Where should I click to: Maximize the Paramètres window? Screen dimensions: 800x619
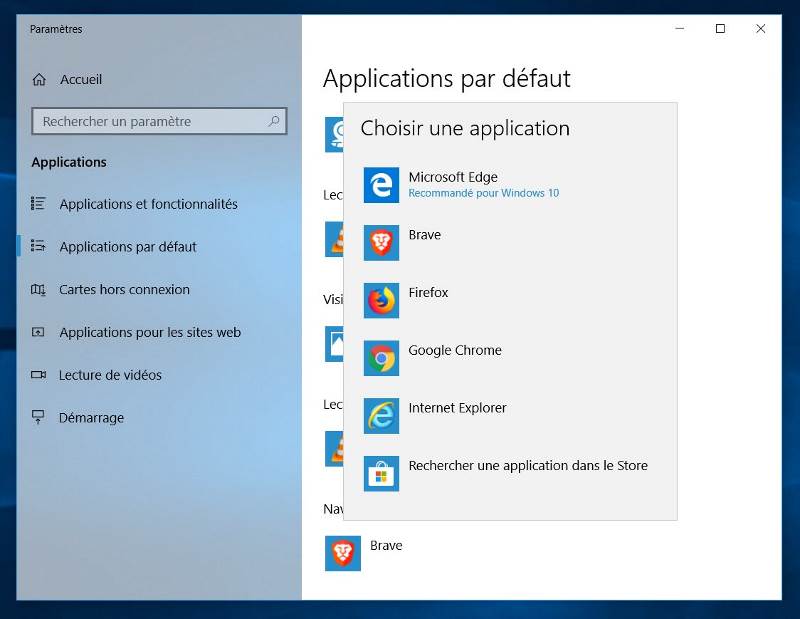pyautogui.click(x=720, y=29)
